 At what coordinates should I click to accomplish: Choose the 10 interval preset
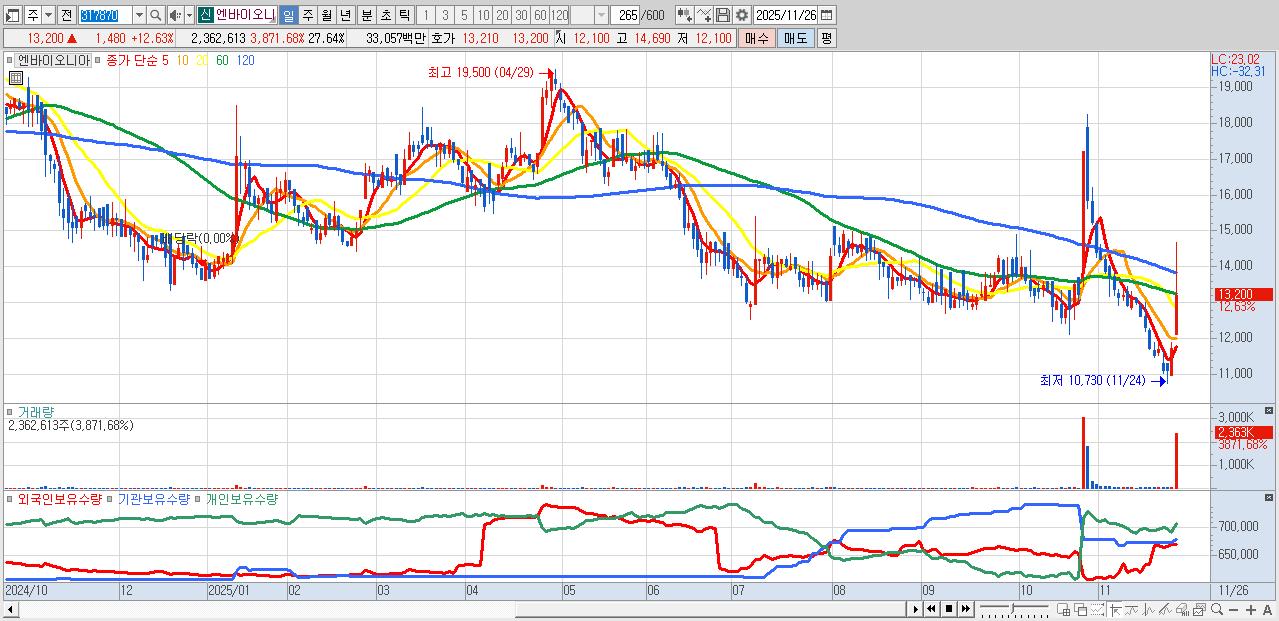[483, 15]
